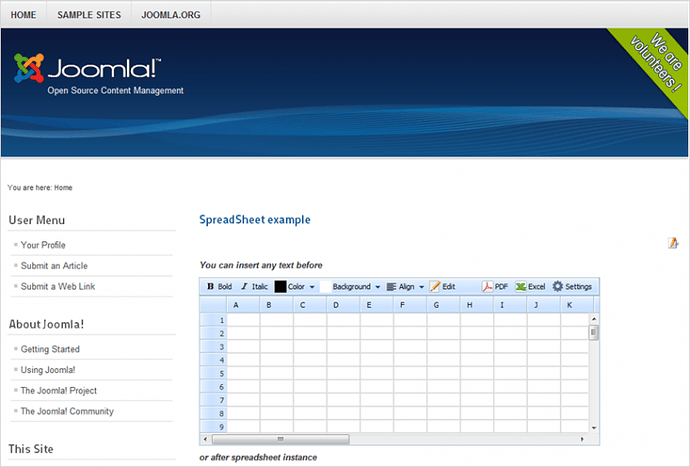
Task: Export the spreadsheet to PDF
Action: [x=495, y=287]
